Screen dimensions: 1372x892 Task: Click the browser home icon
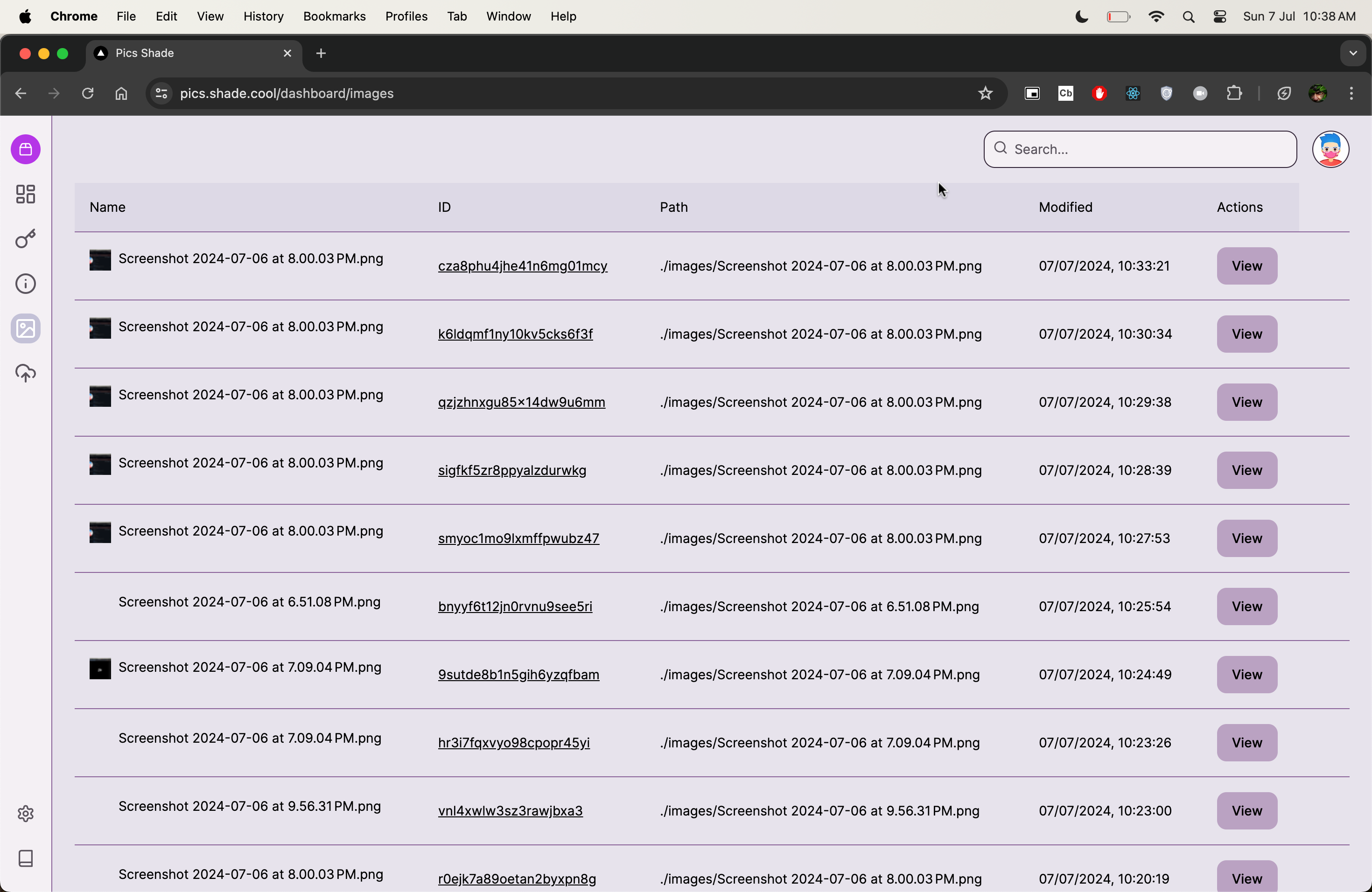click(121, 93)
